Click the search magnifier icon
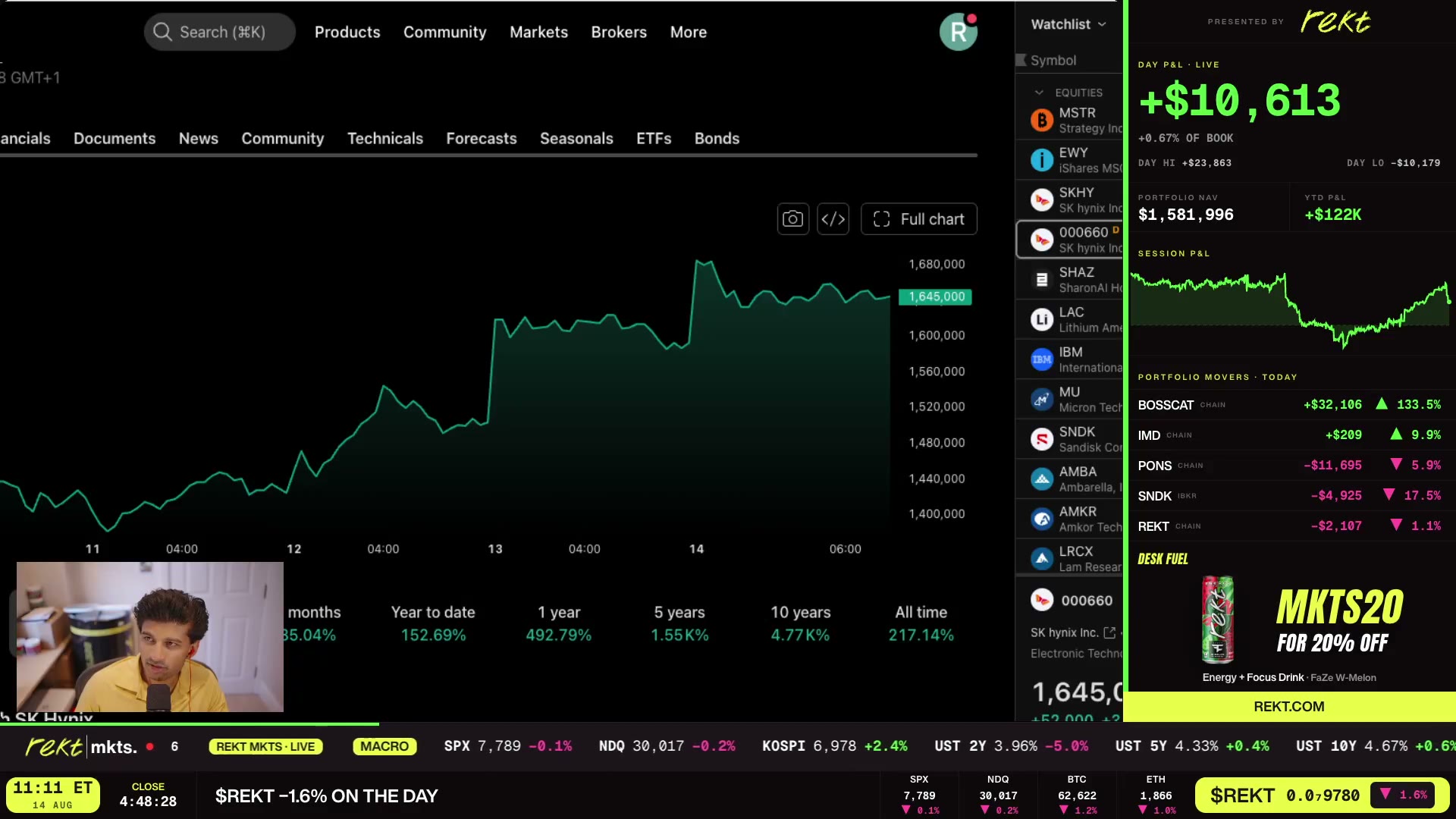Screen dimensions: 1456x819 point(162,32)
